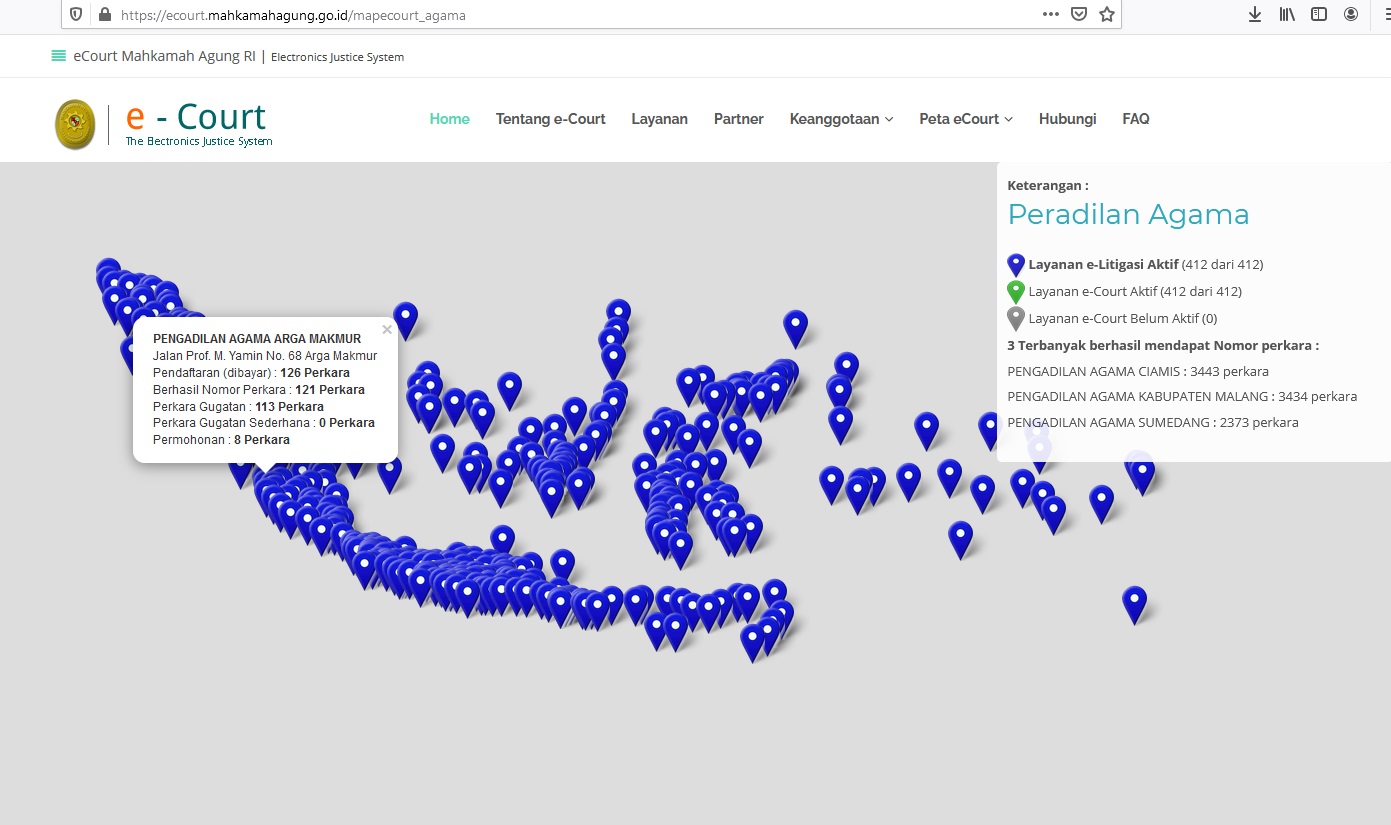
Task: Close the Arga Makmur info popup
Action: pyautogui.click(x=387, y=329)
